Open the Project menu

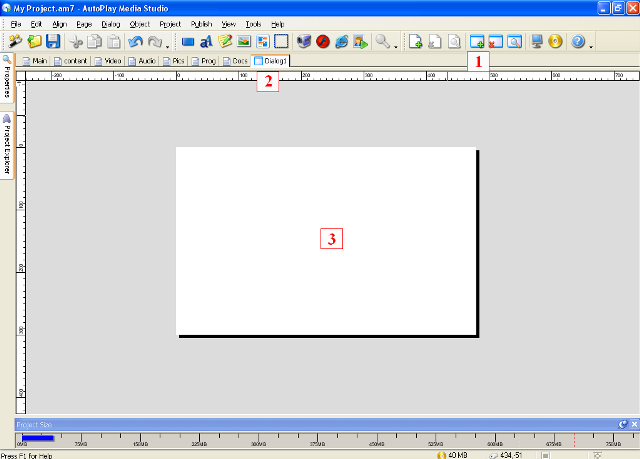169,23
